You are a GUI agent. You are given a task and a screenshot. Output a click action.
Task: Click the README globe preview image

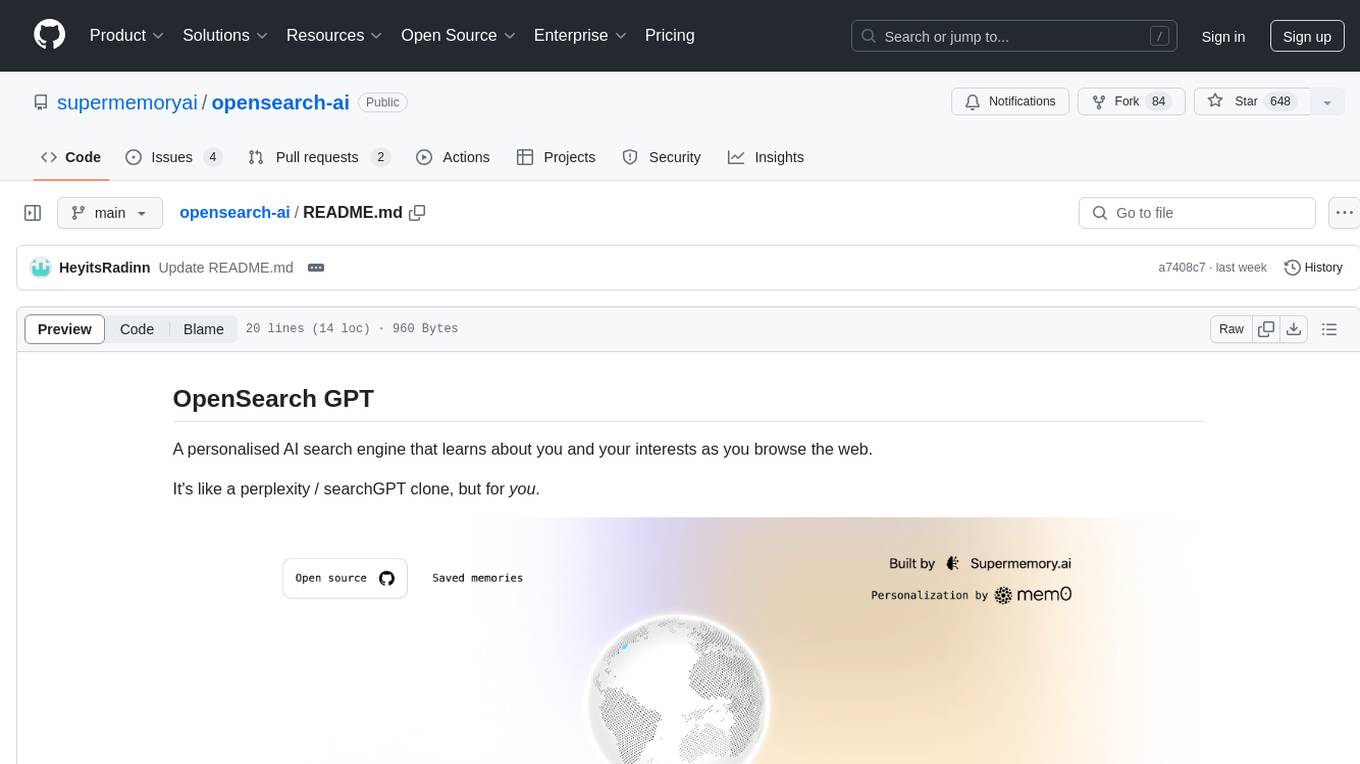[x=689, y=640]
